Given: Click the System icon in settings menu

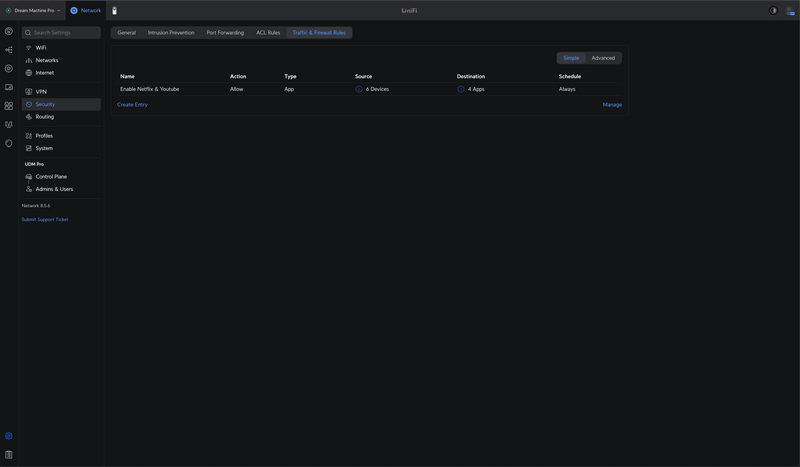Looking at the screenshot, I should [x=29, y=149].
